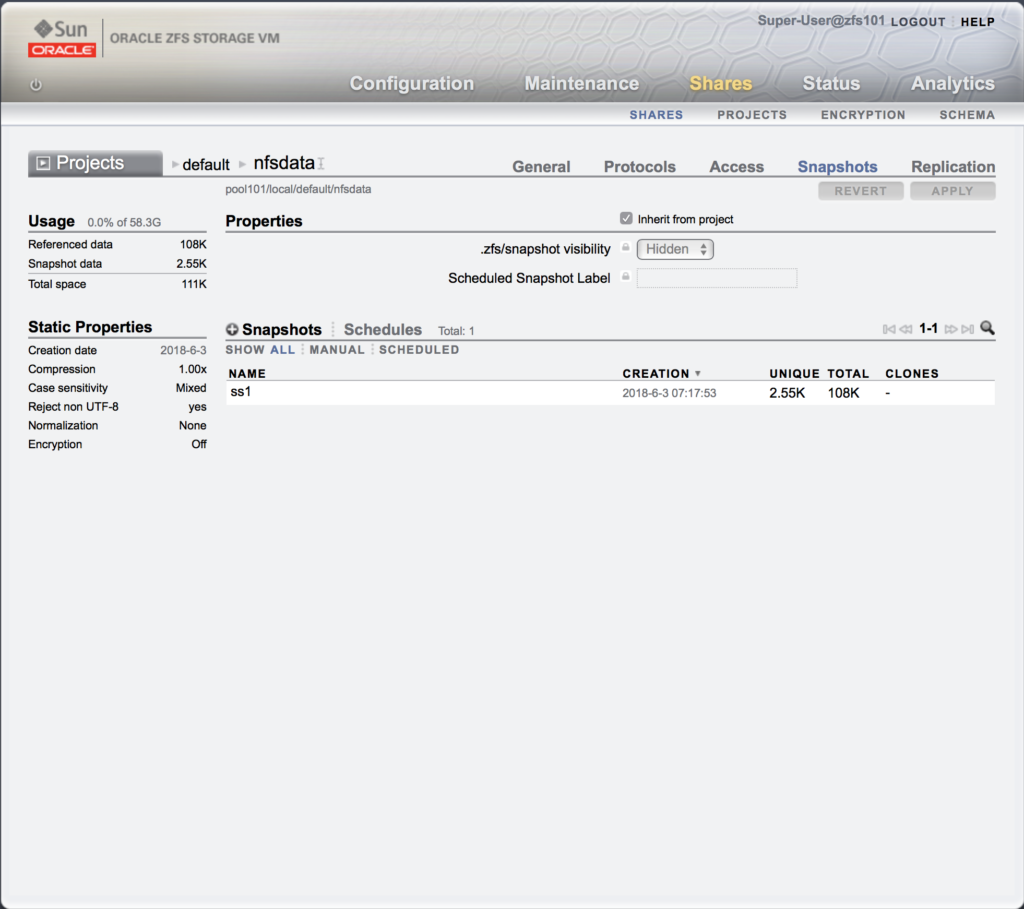Image resolution: width=1024 pixels, height=909 pixels.
Task: Click the Super-User@zfs101 username
Action: point(821,21)
